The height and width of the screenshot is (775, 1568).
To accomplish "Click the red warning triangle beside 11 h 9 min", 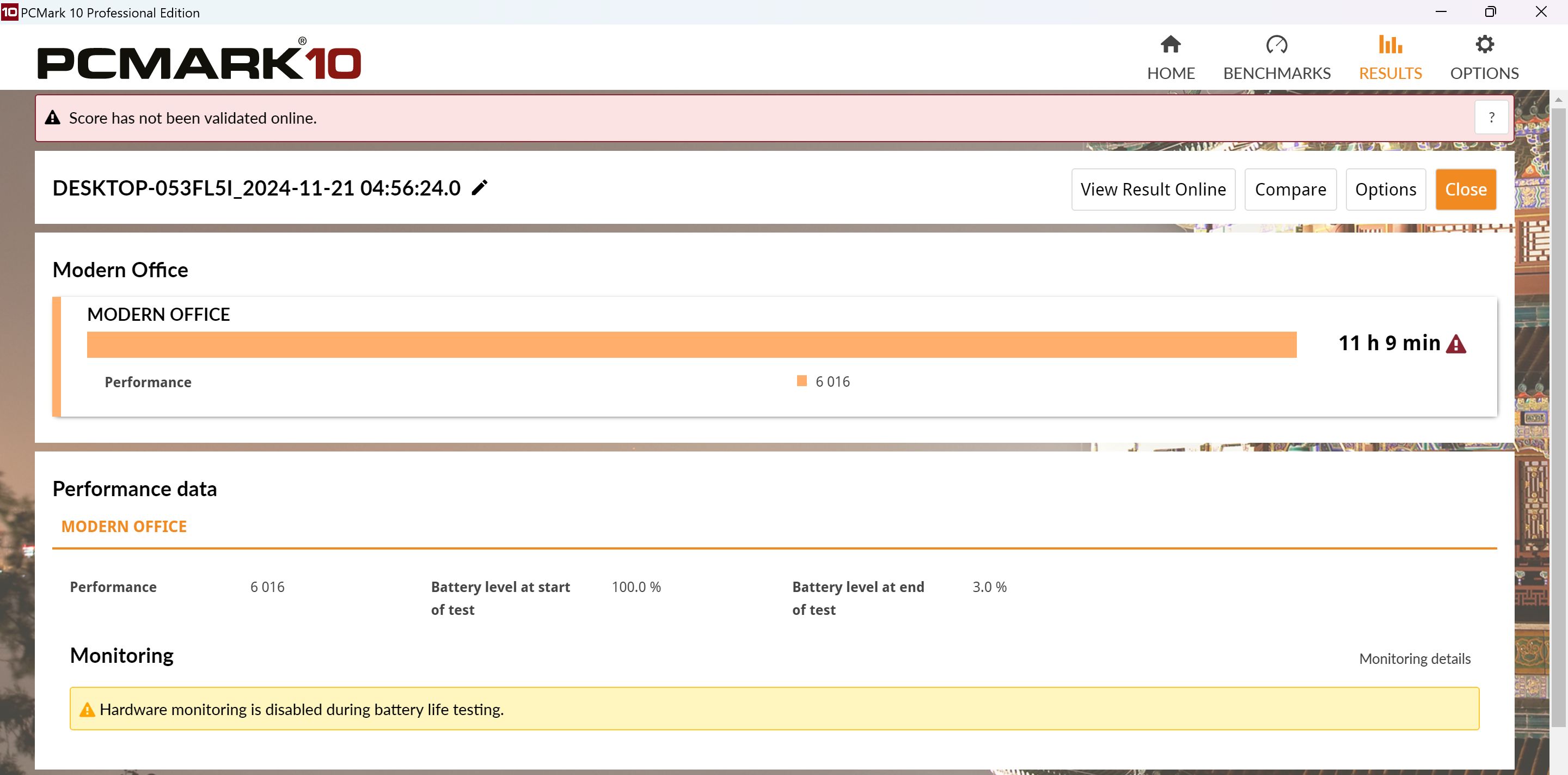I will click(1456, 344).
